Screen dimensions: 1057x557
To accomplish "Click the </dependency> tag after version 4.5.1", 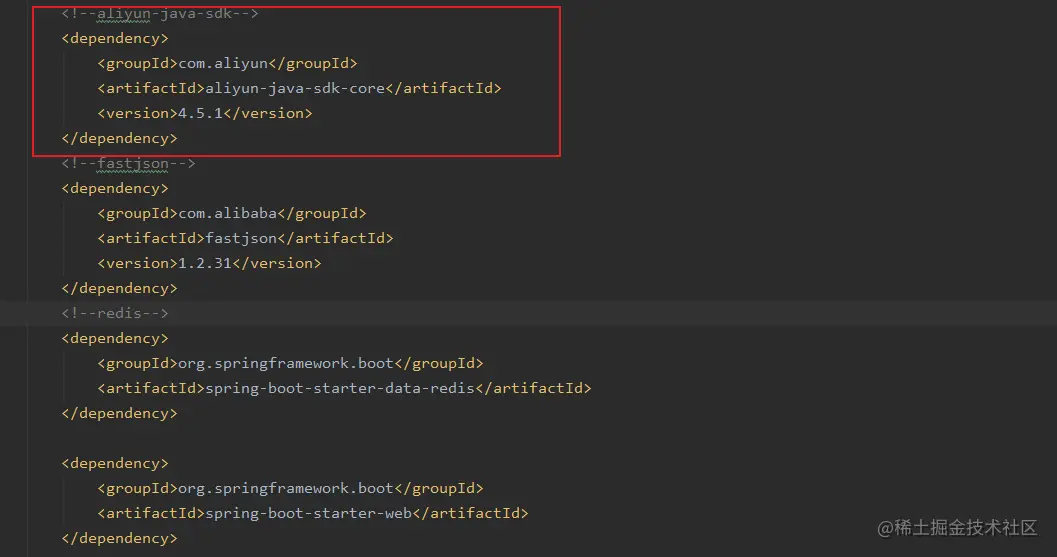I will 119,138.
